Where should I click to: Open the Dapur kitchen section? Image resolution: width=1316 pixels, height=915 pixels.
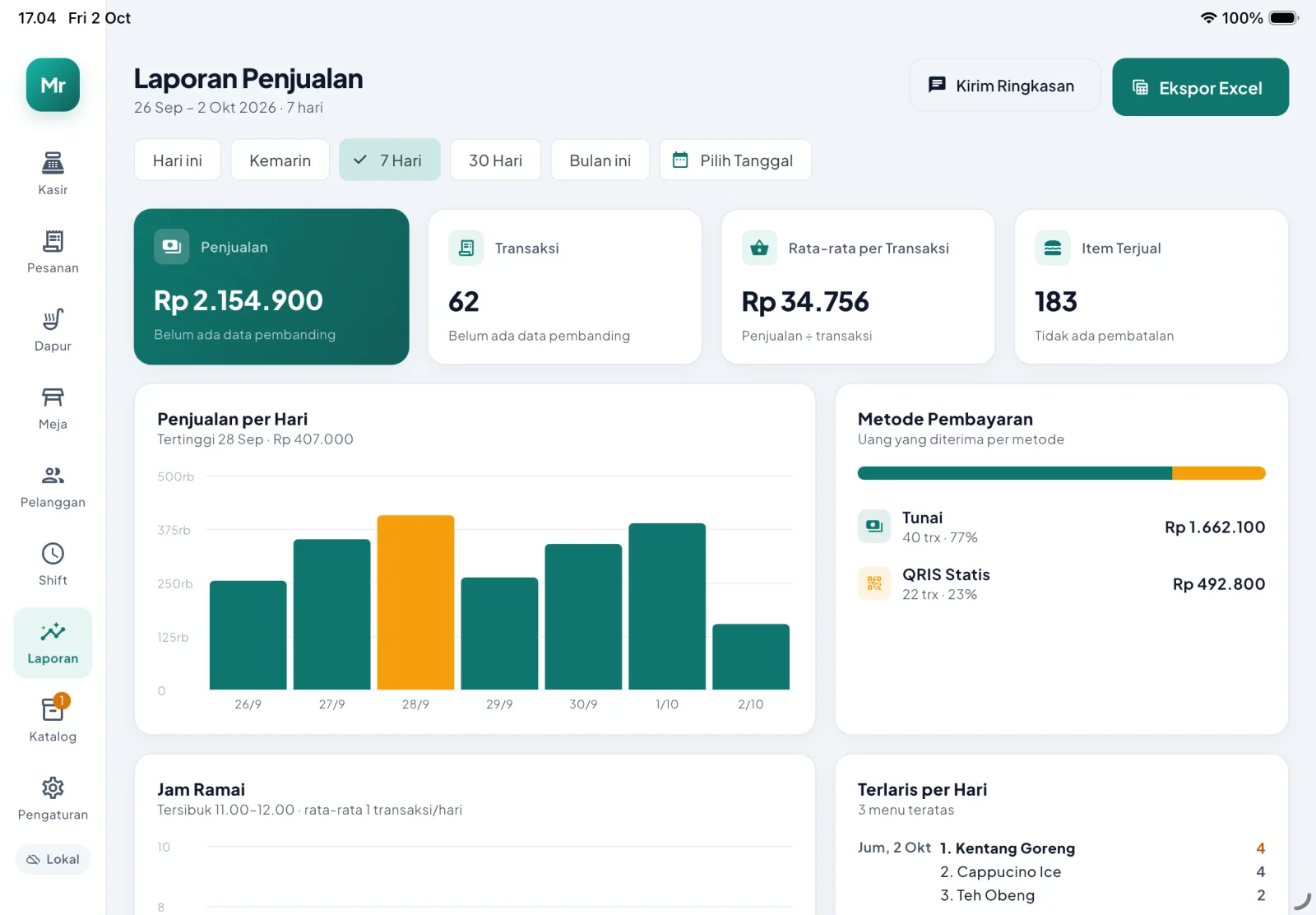click(x=53, y=330)
